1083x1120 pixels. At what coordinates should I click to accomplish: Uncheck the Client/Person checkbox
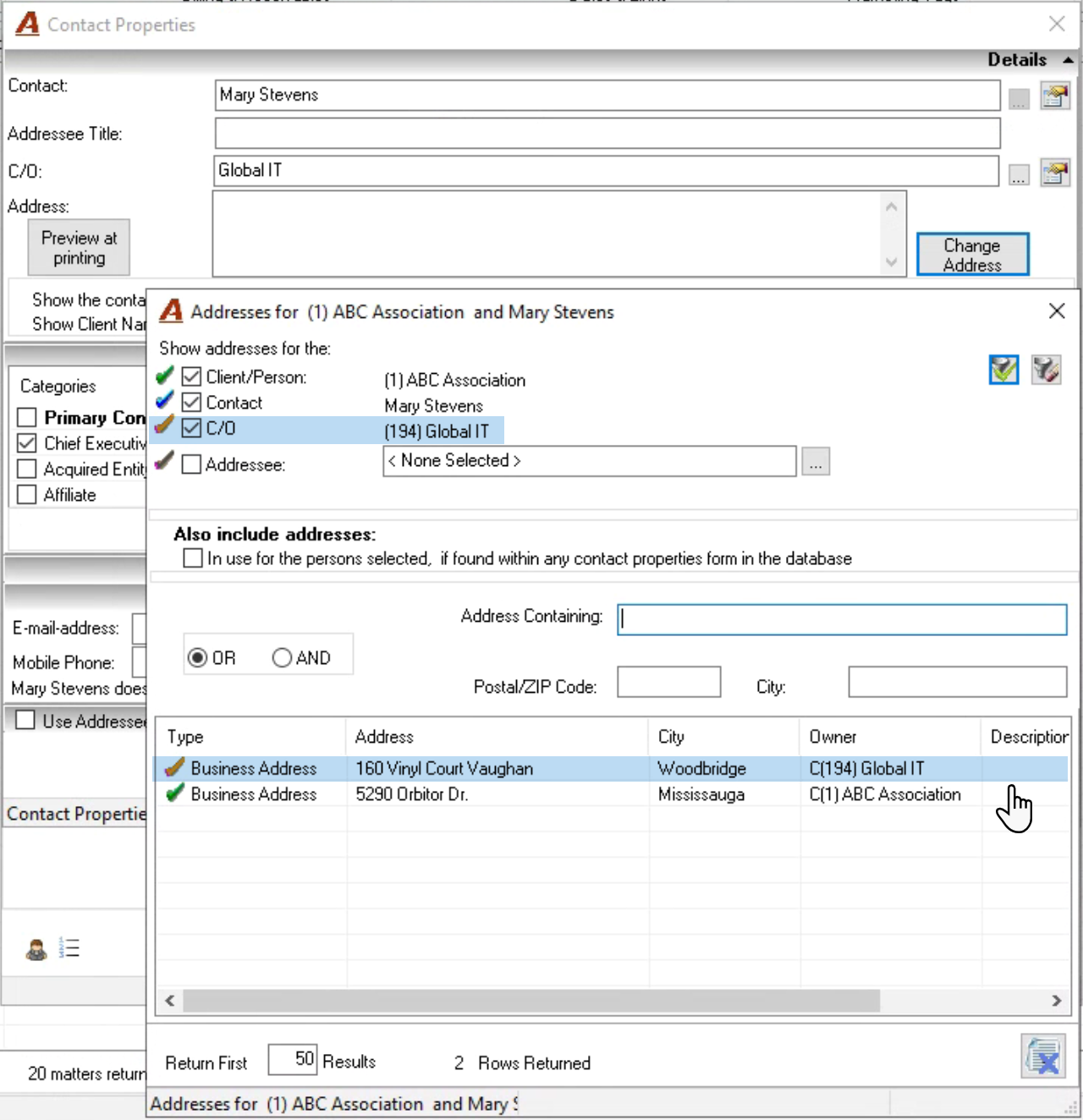(x=192, y=376)
